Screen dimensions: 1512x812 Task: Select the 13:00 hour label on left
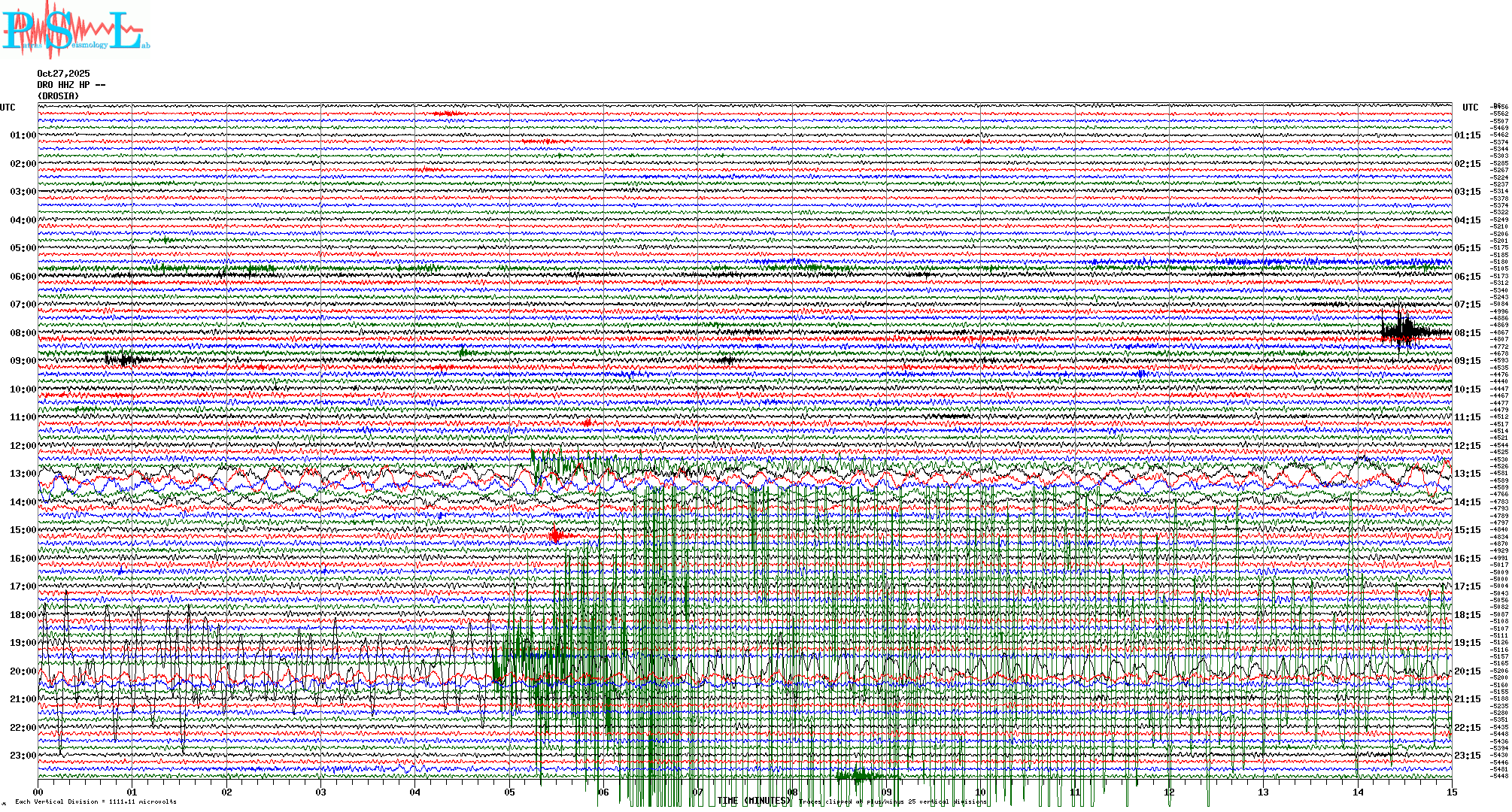point(23,474)
